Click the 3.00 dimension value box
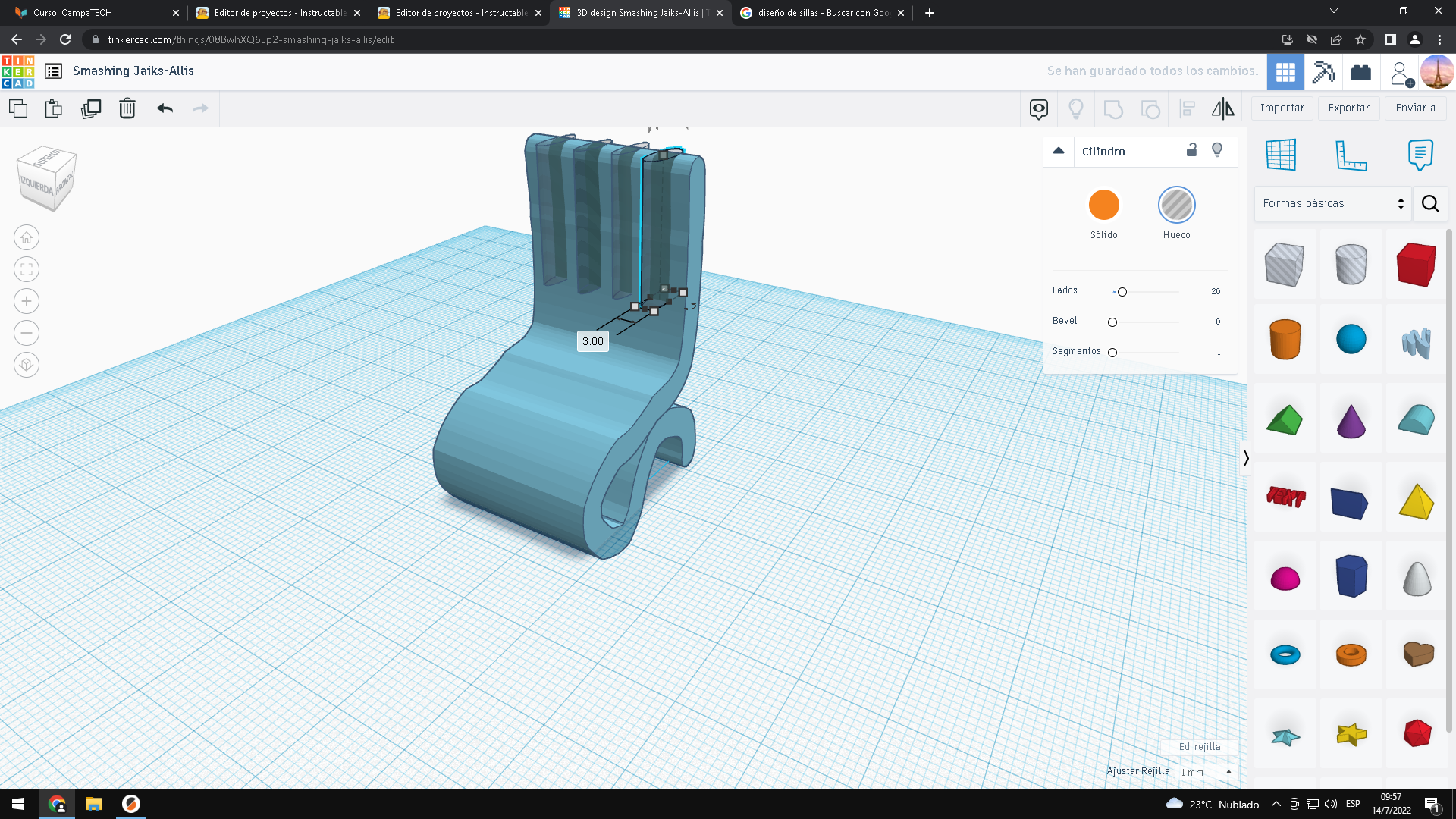This screenshot has height=819, width=1456. 593,342
